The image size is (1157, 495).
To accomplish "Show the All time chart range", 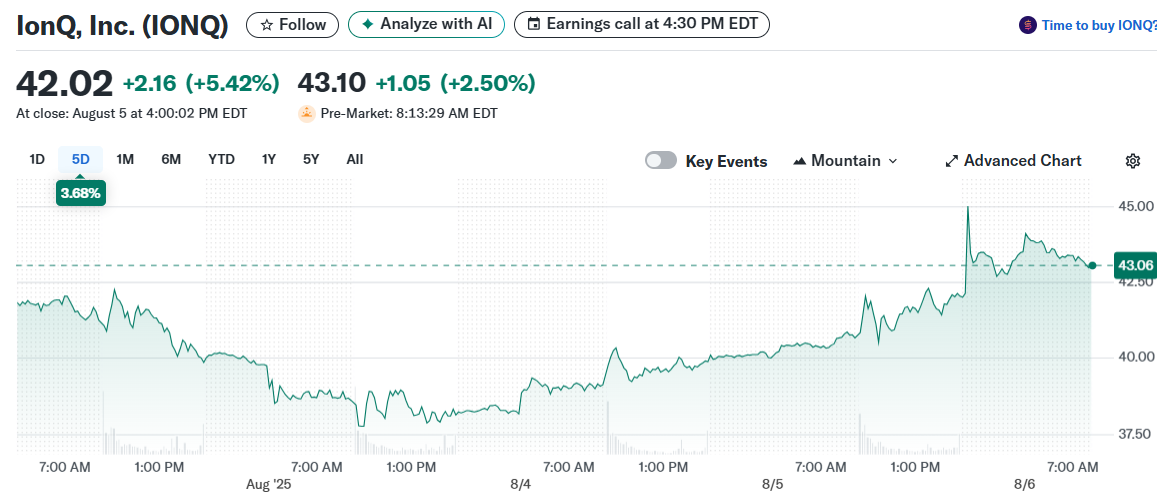I will (355, 159).
